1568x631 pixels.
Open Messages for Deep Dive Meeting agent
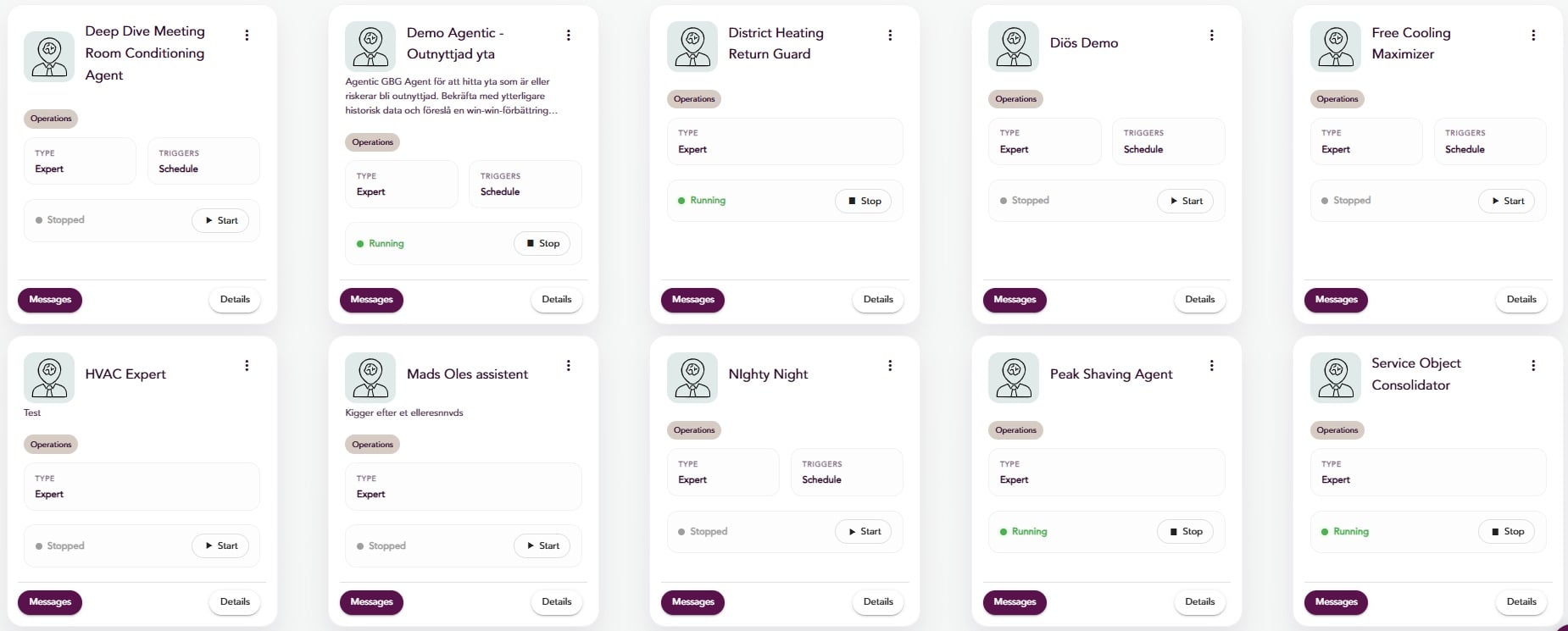(x=50, y=300)
